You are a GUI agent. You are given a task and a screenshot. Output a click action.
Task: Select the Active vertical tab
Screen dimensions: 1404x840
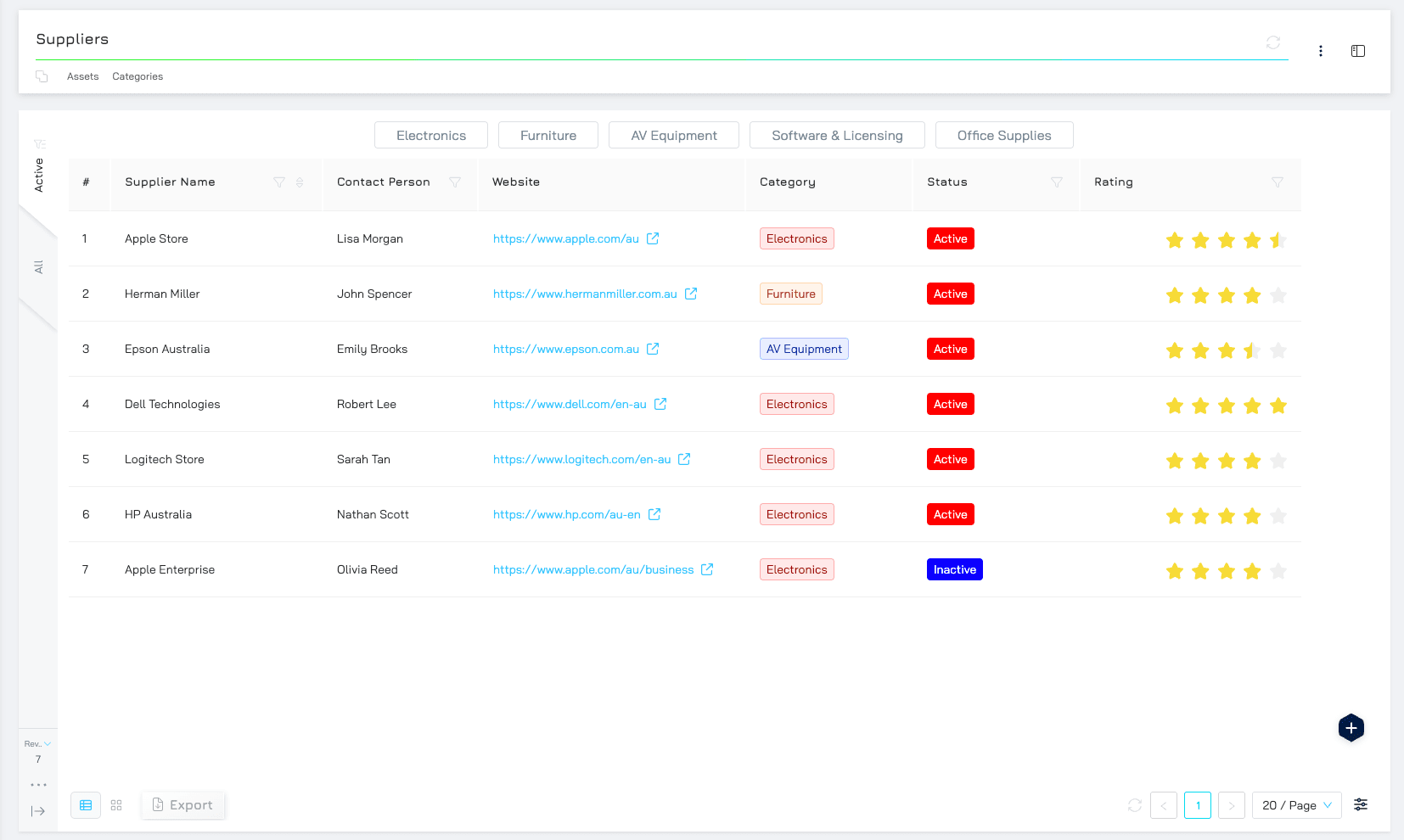coord(38,175)
